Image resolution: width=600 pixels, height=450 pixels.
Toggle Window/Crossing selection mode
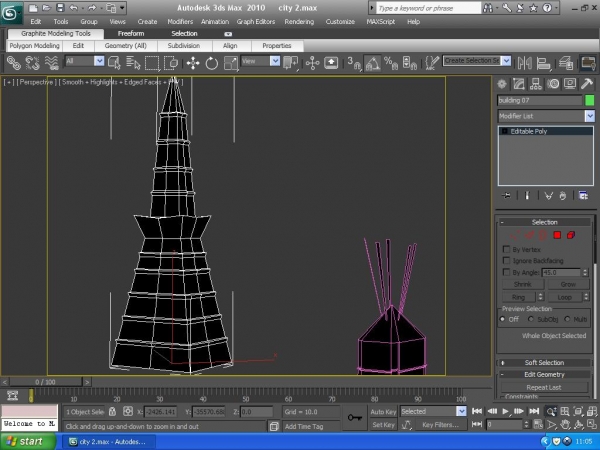tap(171, 62)
